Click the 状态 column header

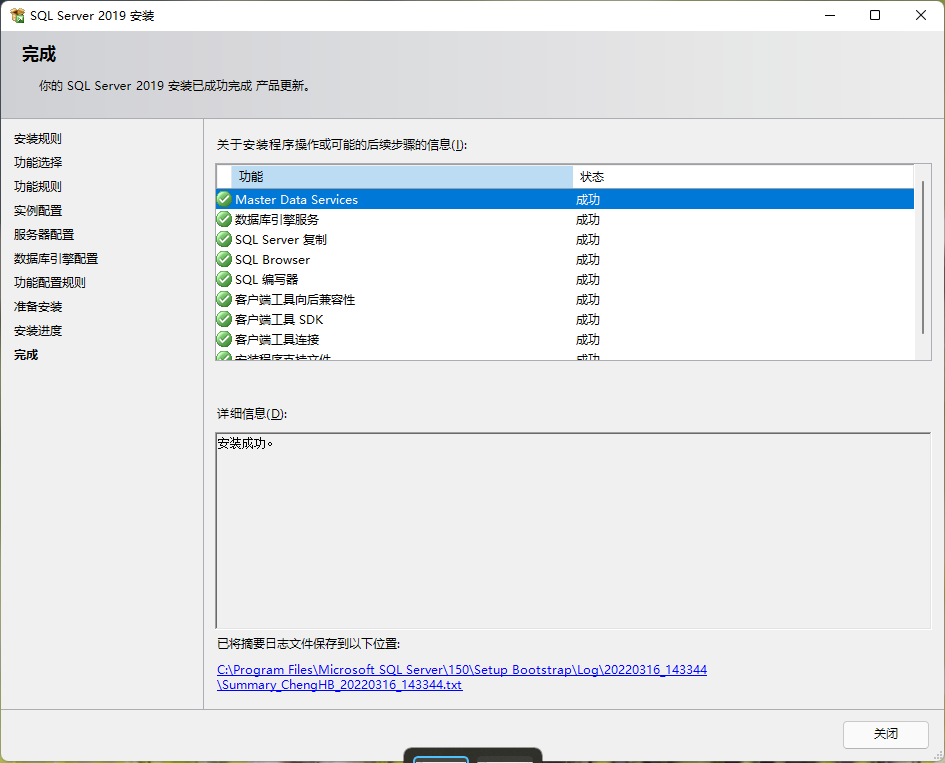click(743, 177)
